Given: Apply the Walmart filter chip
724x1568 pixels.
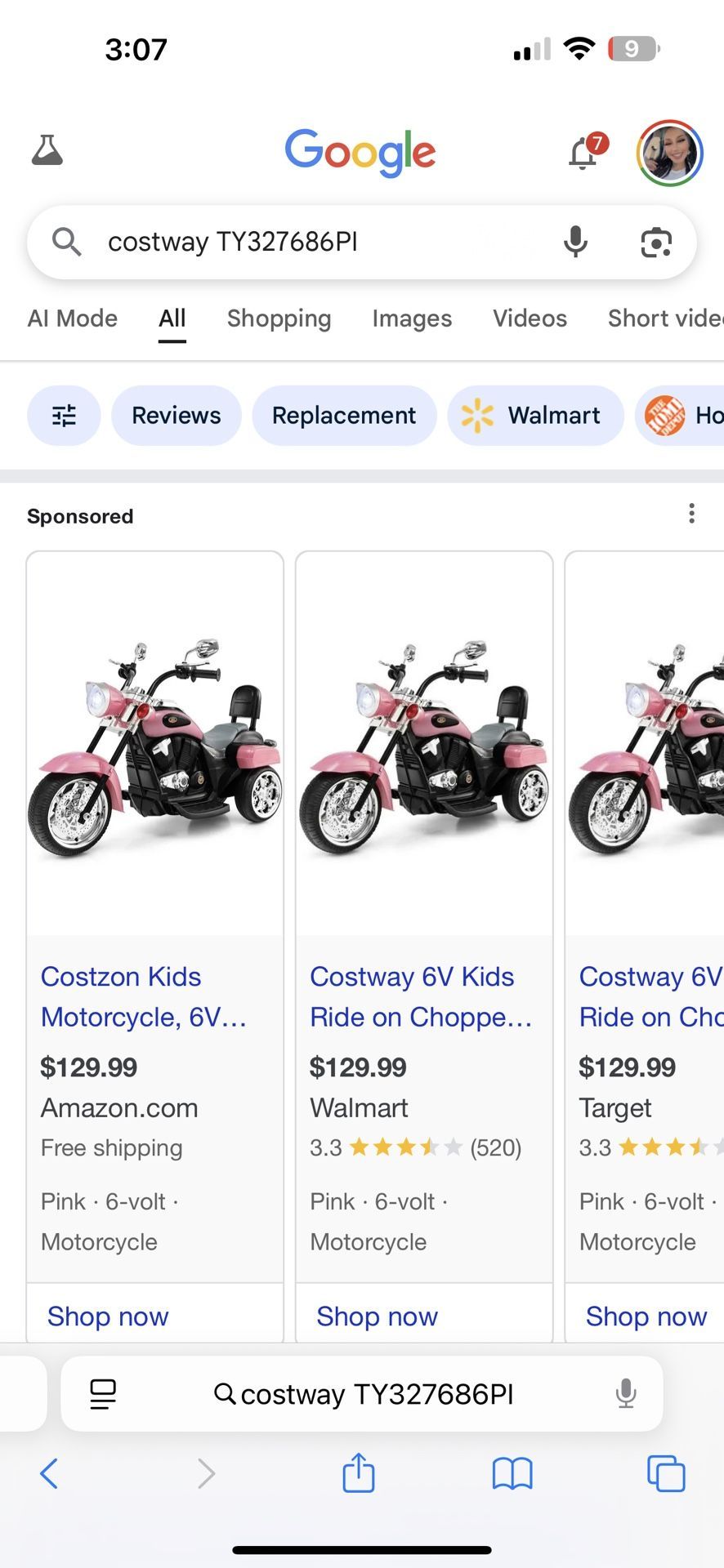Looking at the screenshot, I should point(535,416).
